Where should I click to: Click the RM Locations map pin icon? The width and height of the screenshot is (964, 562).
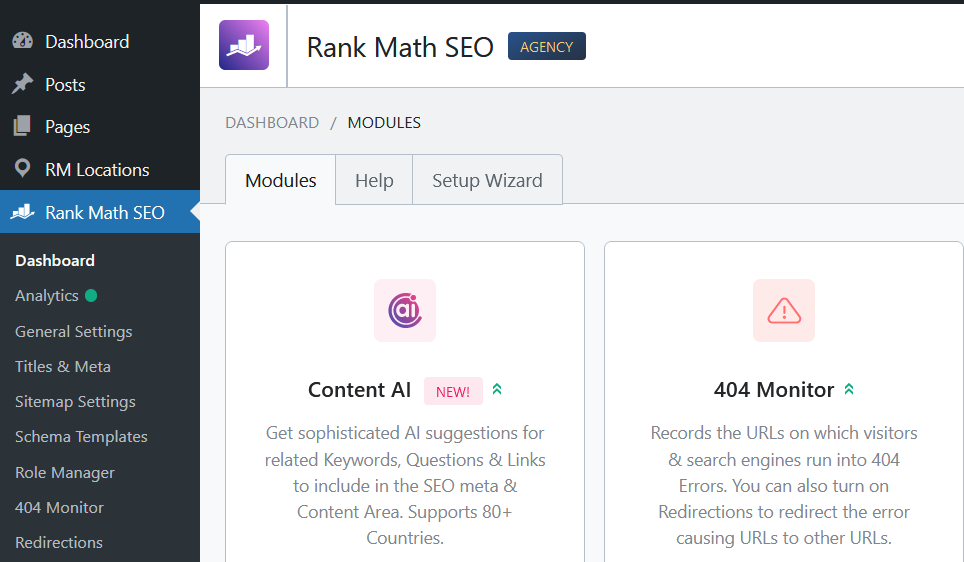22,169
